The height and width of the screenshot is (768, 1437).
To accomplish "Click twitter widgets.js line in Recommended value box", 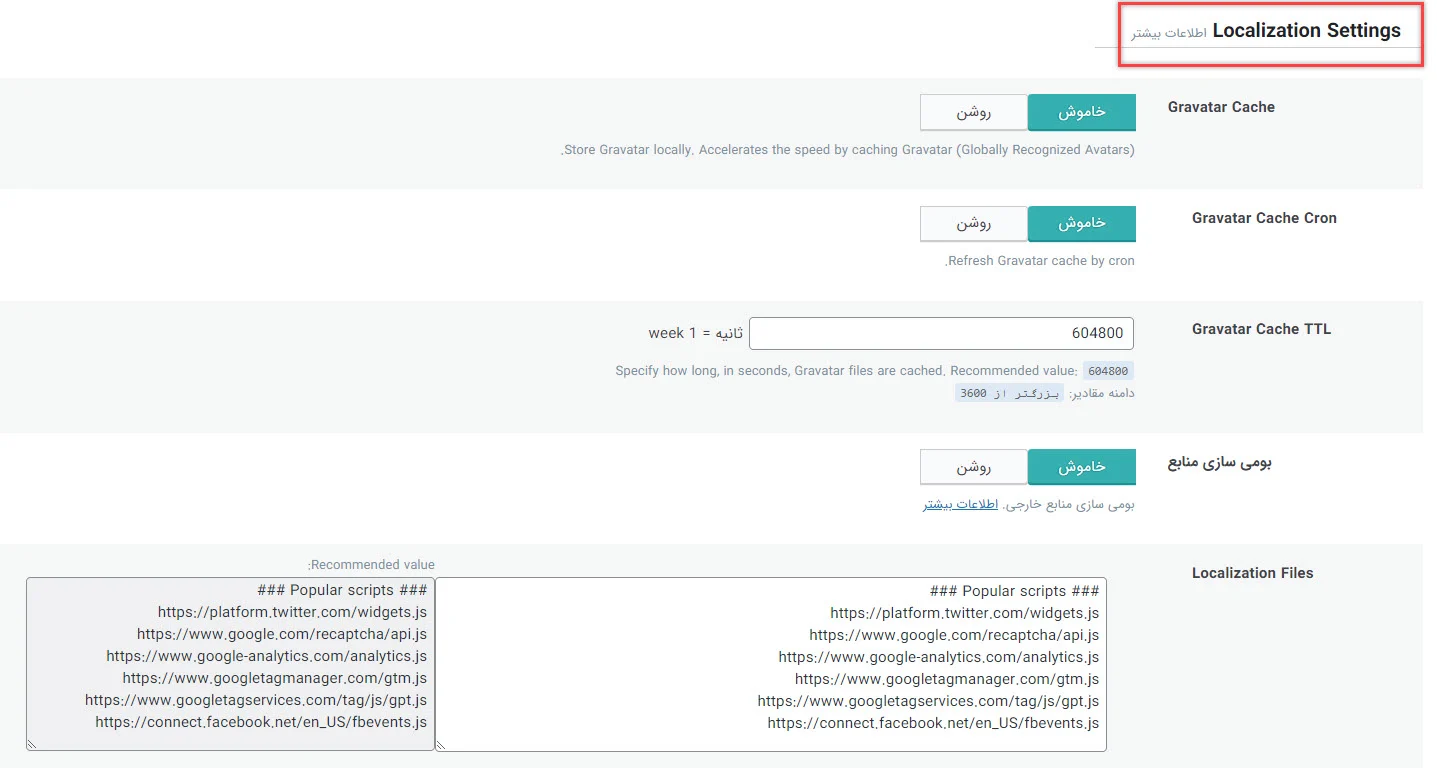I will point(292,612).
